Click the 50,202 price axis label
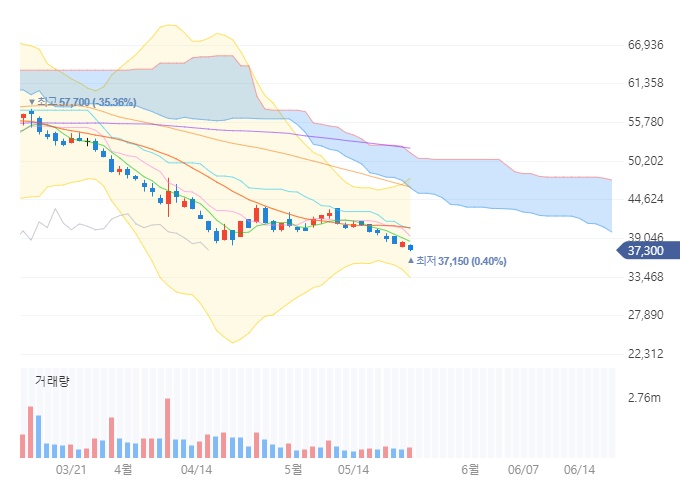680x497 pixels. (x=645, y=160)
